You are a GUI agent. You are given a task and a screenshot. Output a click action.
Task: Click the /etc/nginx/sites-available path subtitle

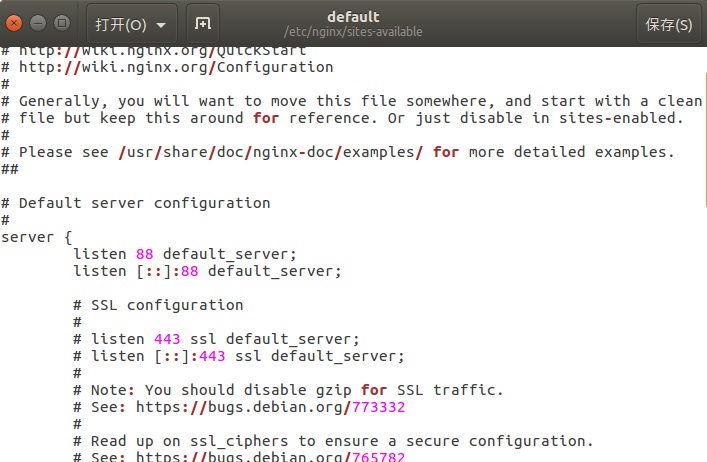[352, 32]
